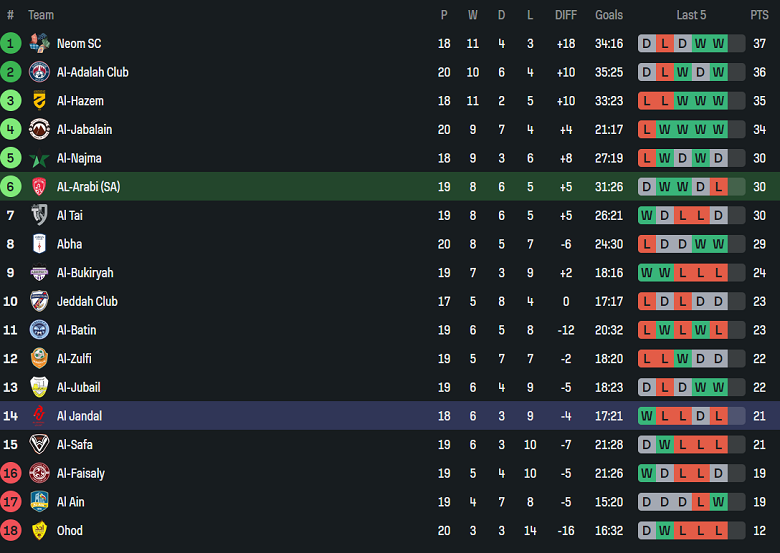Click the Ohod yellow club crest
This screenshot has height=553, width=780.
coord(39,531)
